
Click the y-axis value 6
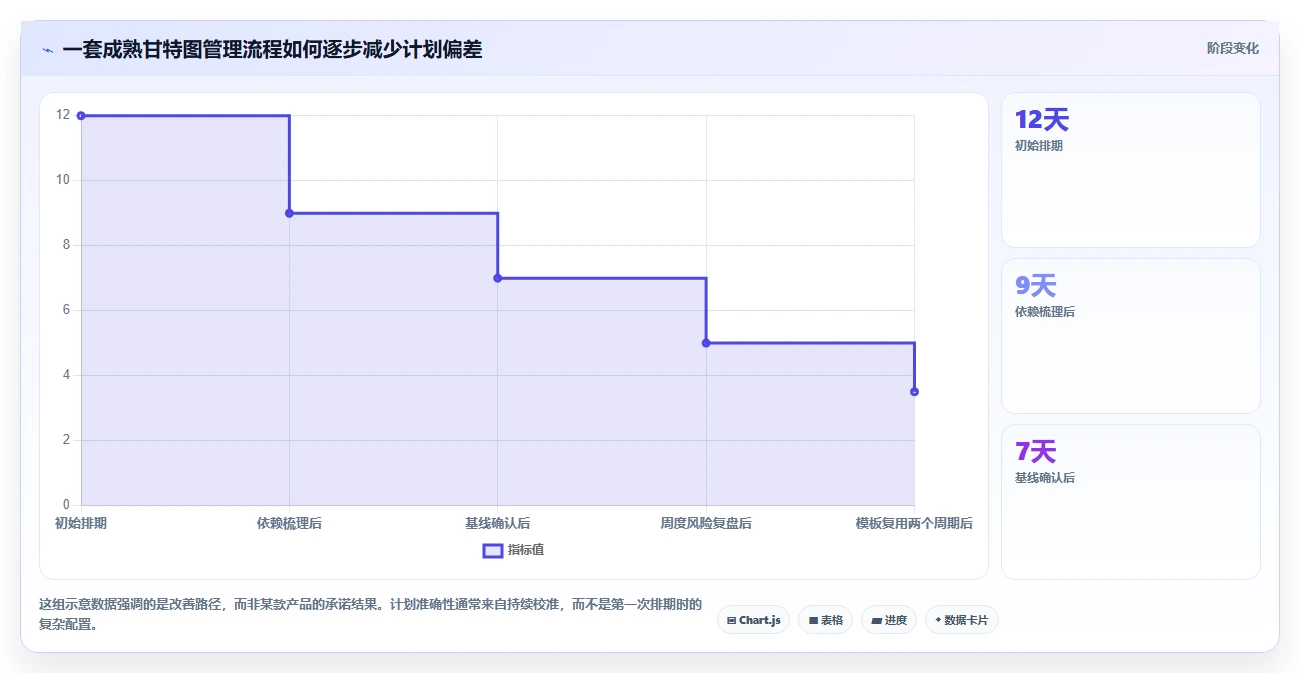[x=67, y=310]
